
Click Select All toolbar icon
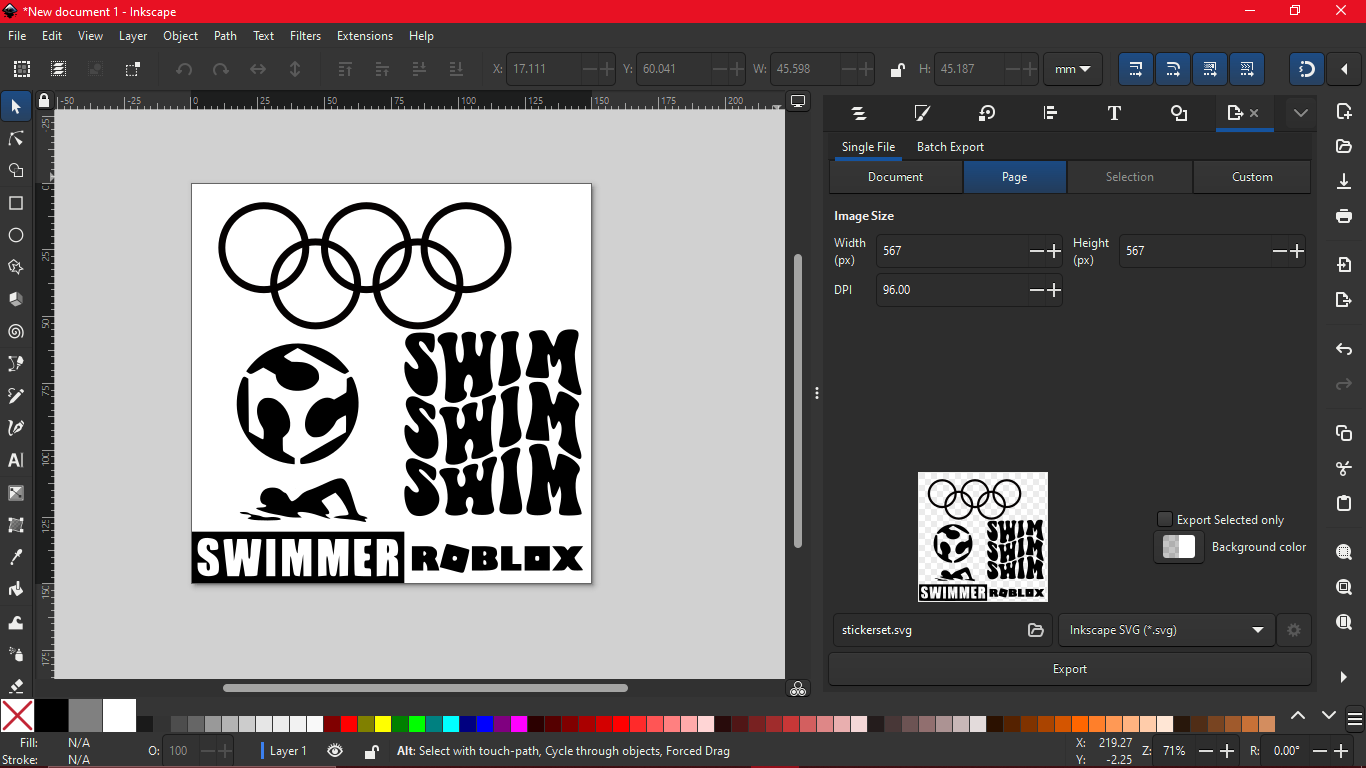tap(21, 69)
